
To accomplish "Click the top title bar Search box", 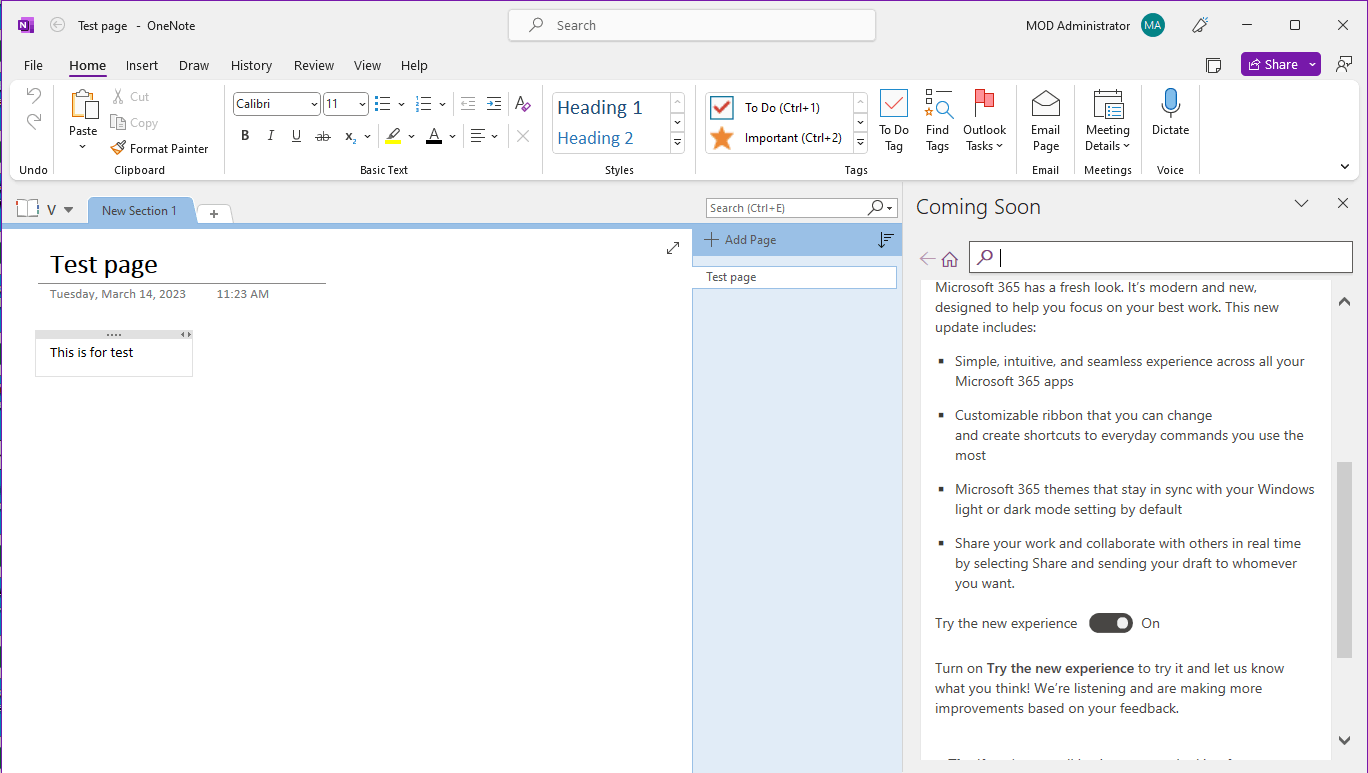I will point(692,25).
